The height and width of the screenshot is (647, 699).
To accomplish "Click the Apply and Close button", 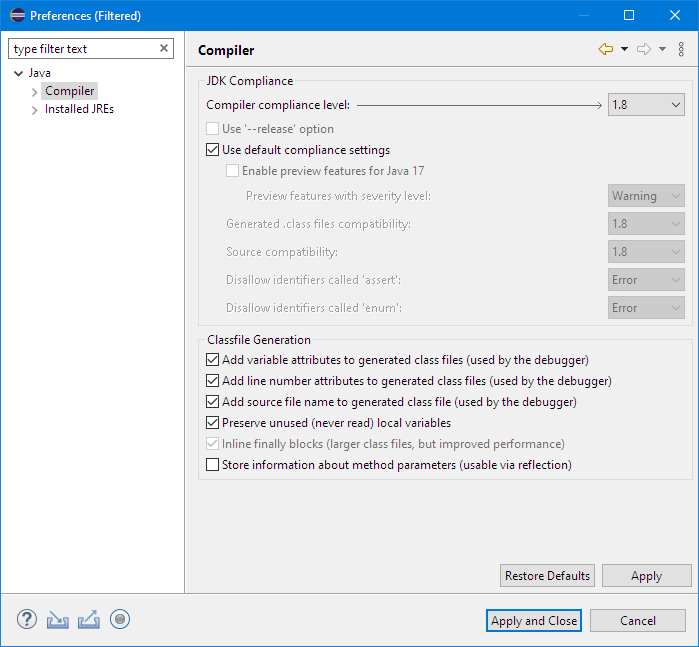I will click(x=534, y=621).
